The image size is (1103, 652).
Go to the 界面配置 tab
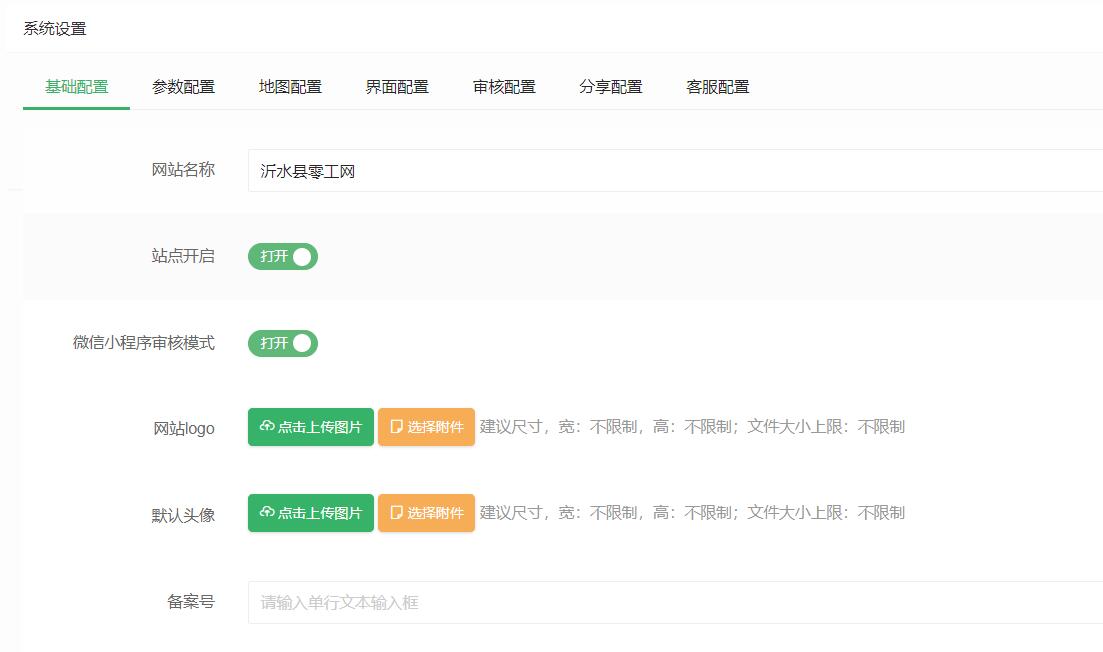point(397,87)
